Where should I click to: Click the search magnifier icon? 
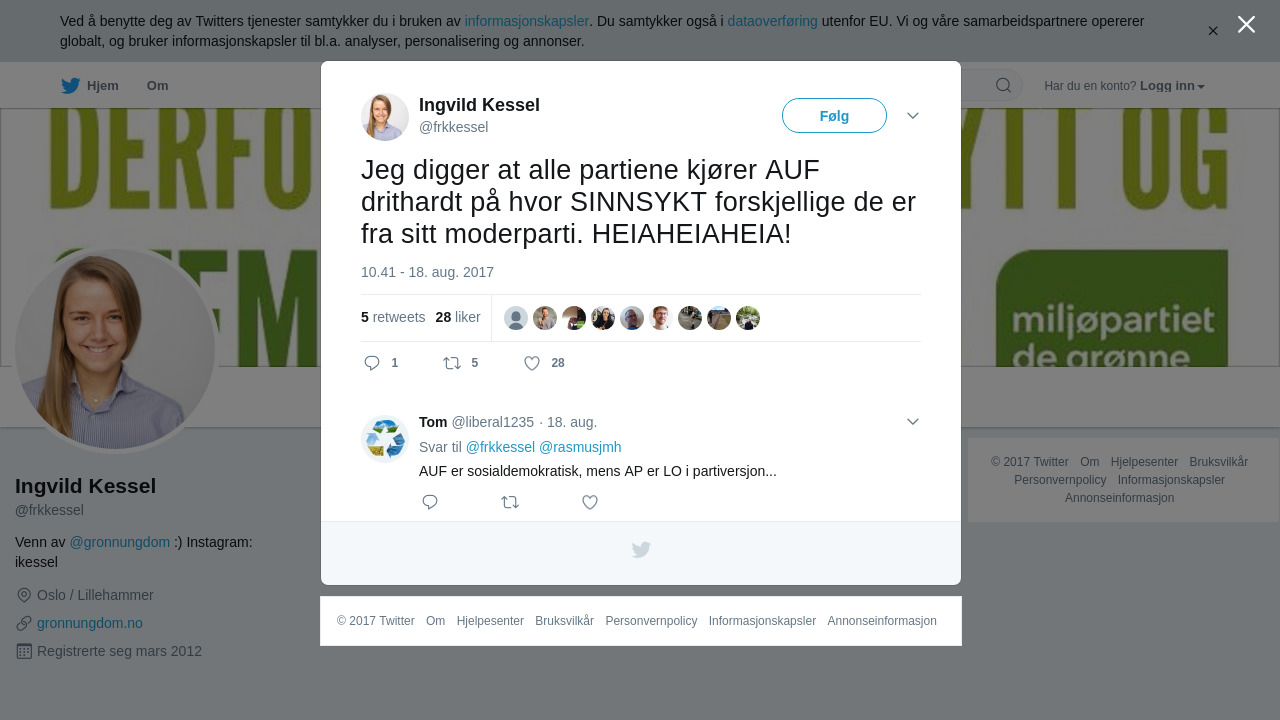[1003, 85]
